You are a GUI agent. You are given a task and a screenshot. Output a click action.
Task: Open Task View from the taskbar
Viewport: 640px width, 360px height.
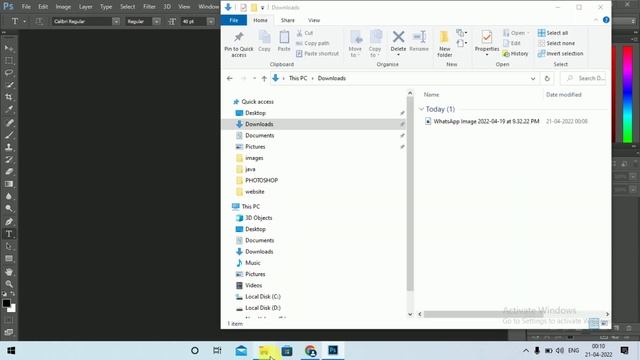point(217,351)
